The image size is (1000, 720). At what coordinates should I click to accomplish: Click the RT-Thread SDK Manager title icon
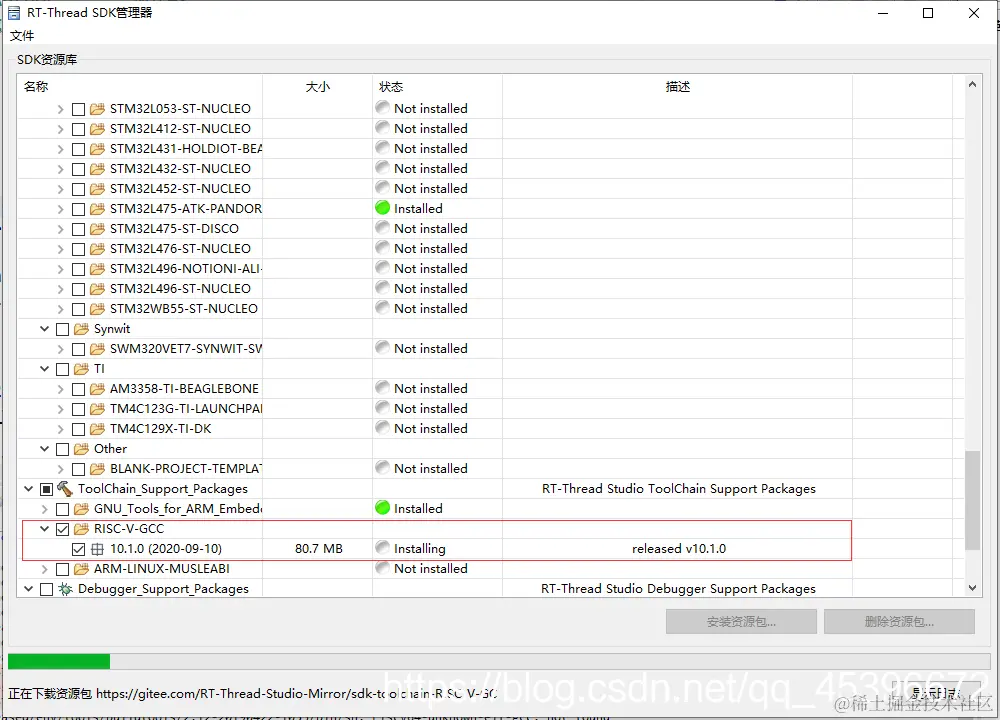pyautogui.click(x=13, y=13)
